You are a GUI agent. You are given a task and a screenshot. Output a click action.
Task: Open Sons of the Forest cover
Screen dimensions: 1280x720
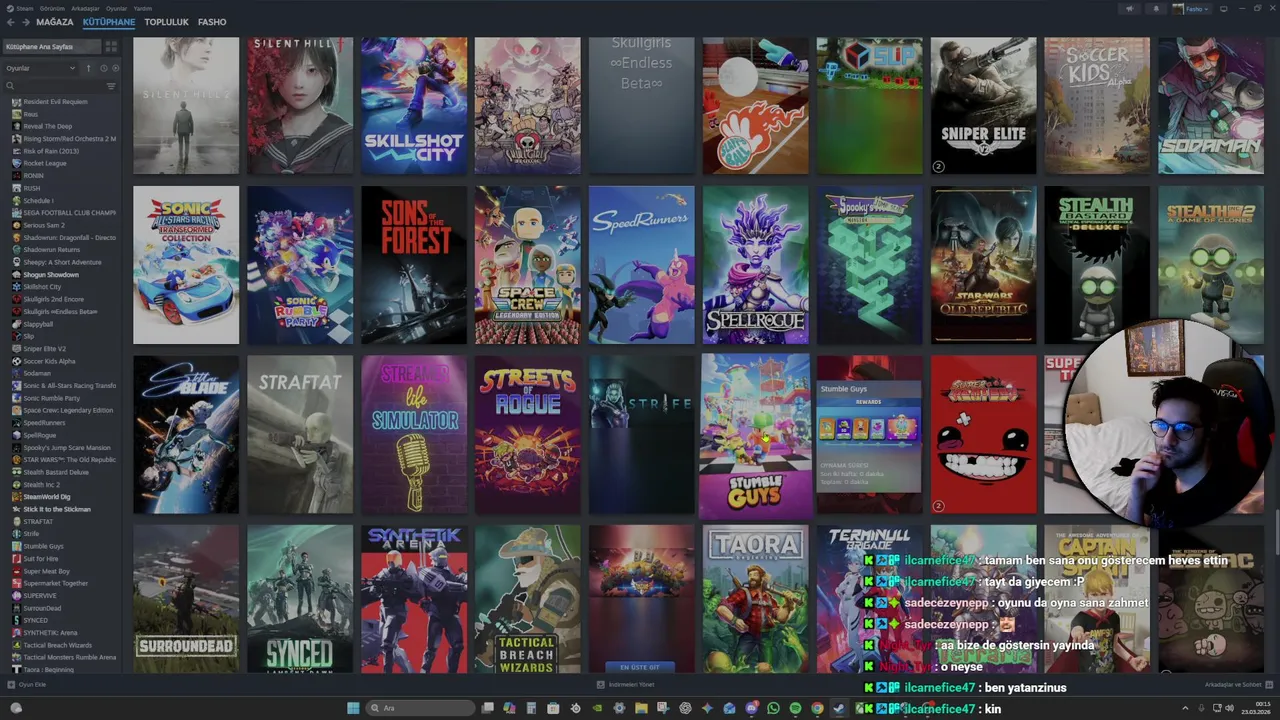414,265
